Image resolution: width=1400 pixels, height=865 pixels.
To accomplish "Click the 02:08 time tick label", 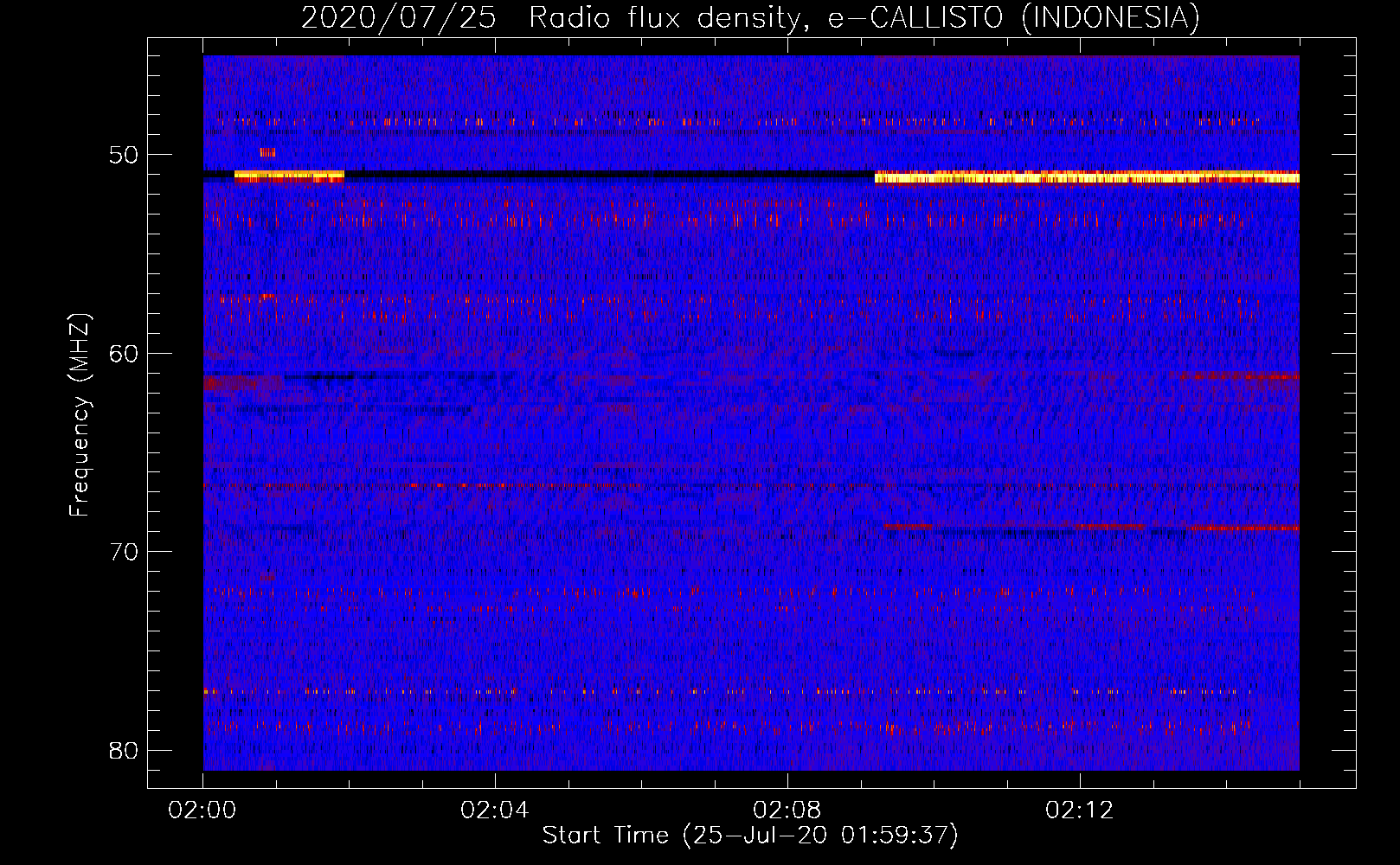I will click(787, 811).
